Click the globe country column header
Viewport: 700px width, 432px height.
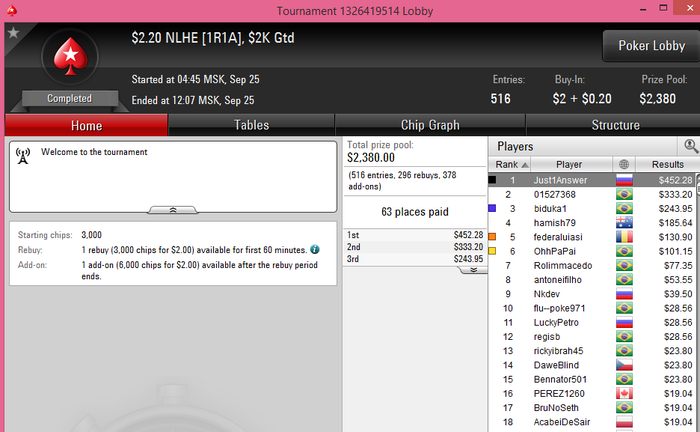[x=624, y=164]
